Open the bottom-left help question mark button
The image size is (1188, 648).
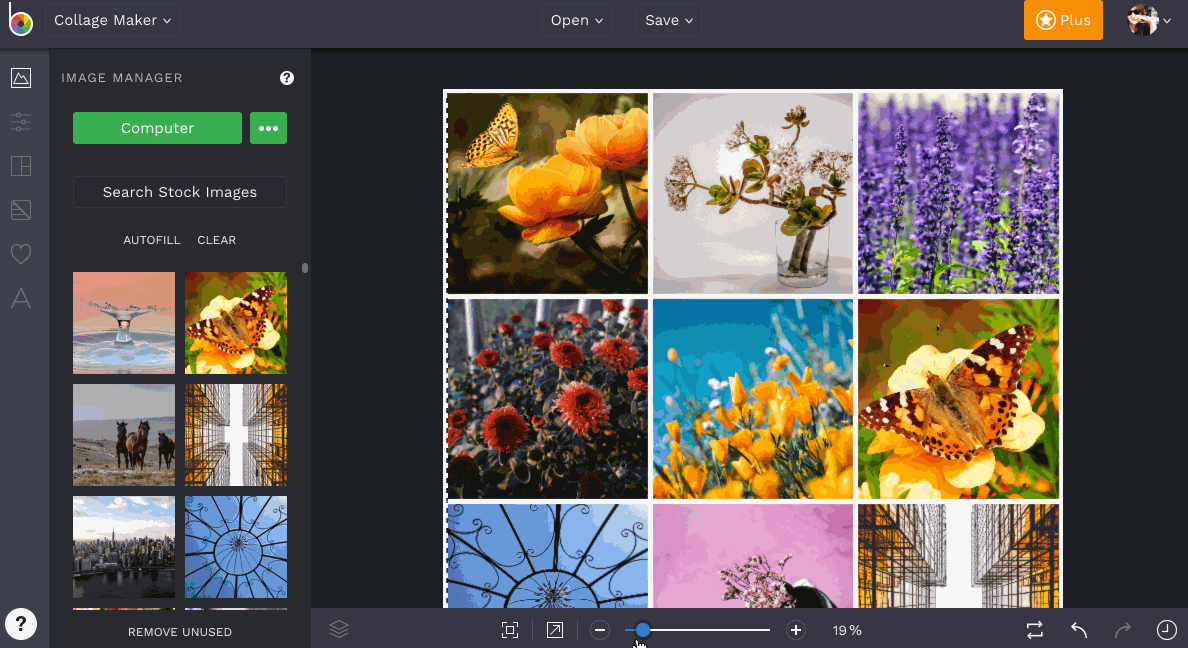coord(21,625)
